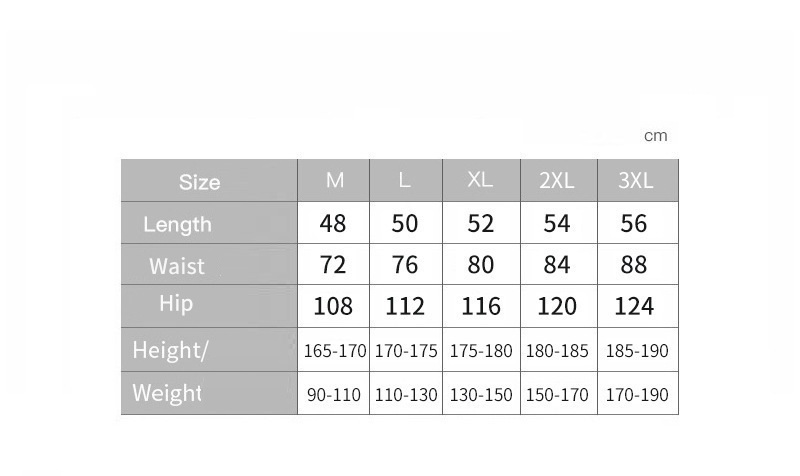
Task: Select the height range 165-170 cell
Action: coord(334,351)
